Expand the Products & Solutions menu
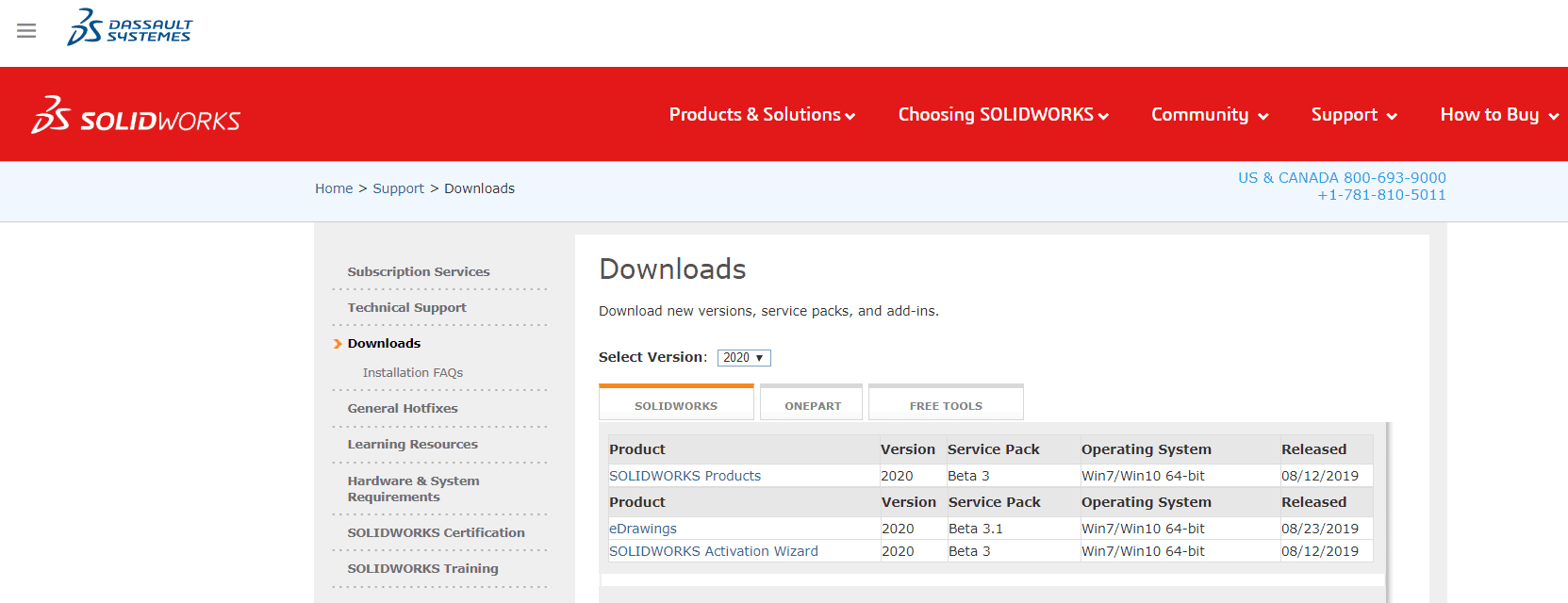Image resolution: width=1568 pixels, height=603 pixels. pos(762,115)
